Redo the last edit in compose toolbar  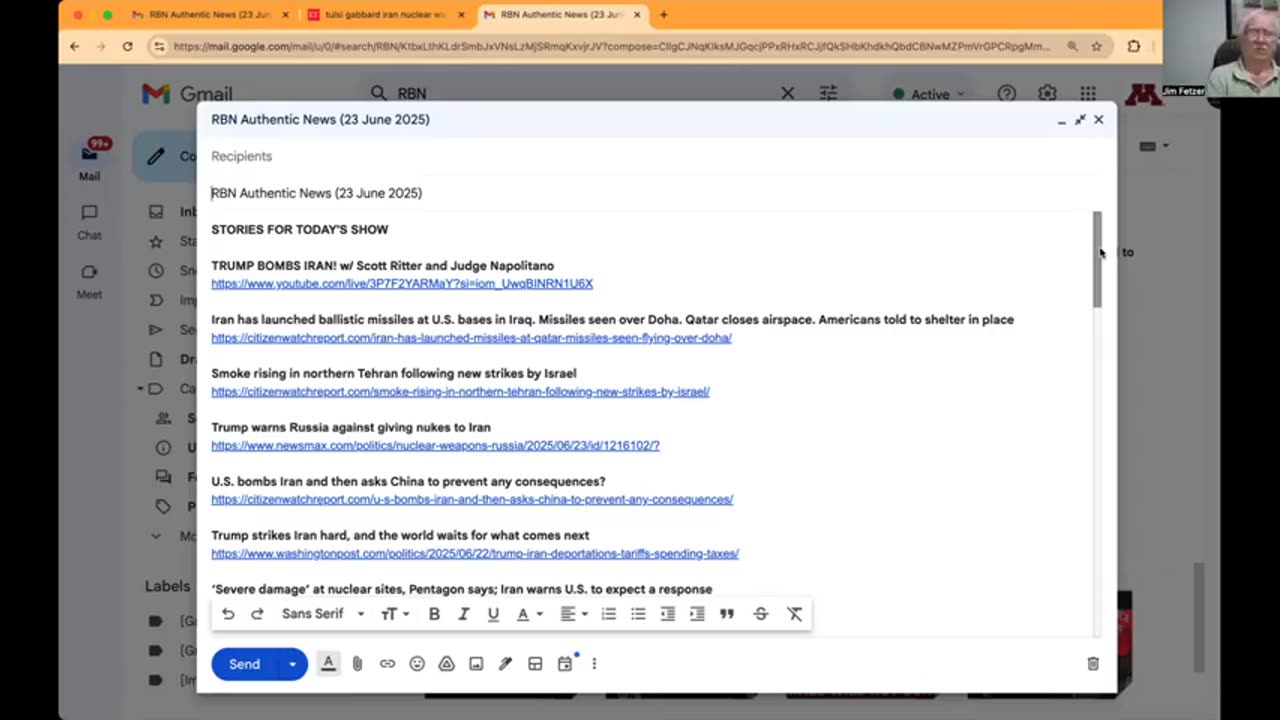pos(257,614)
